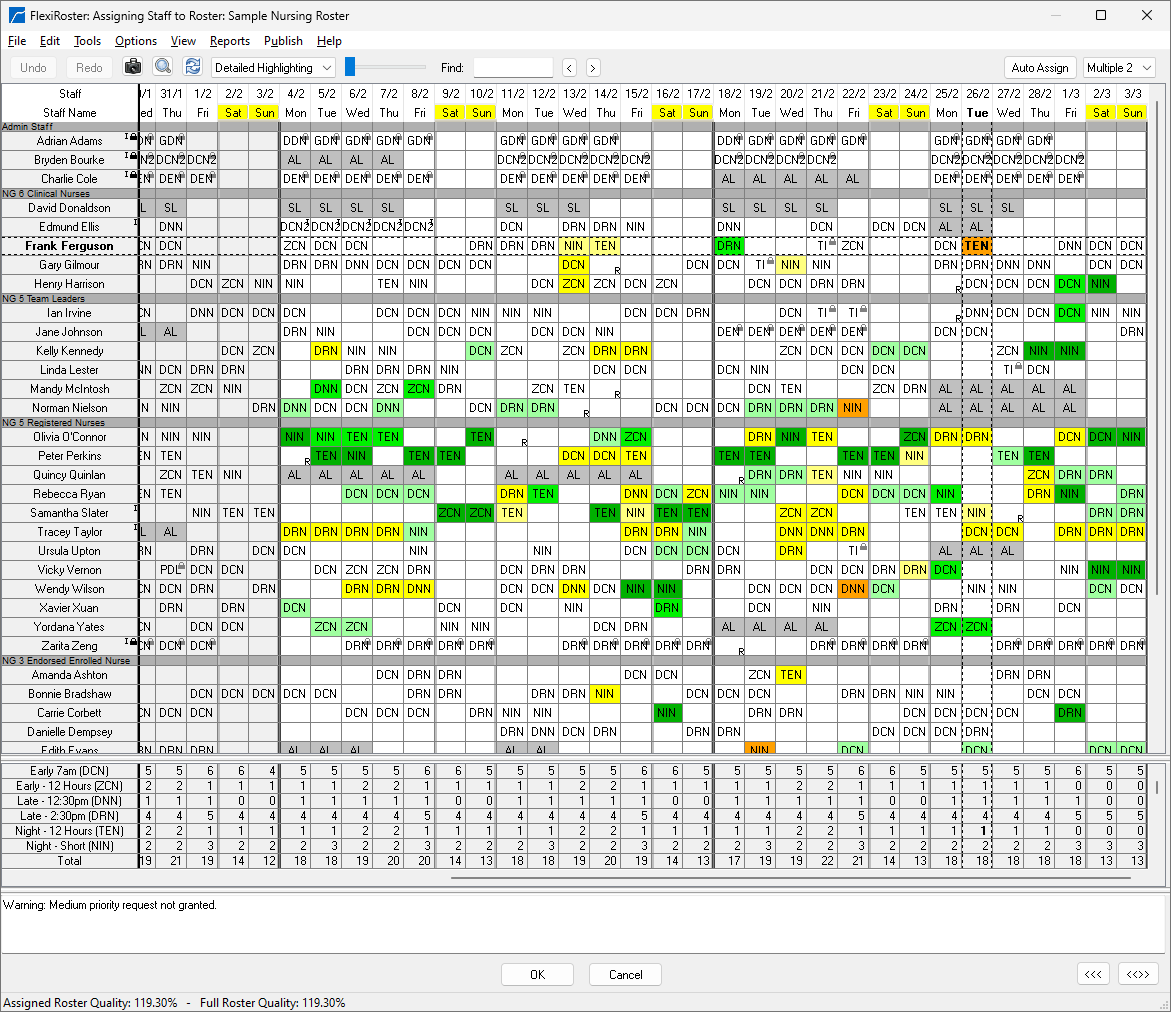1171x1012 pixels.
Task: Click the Auto Assign button
Action: (1039, 68)
